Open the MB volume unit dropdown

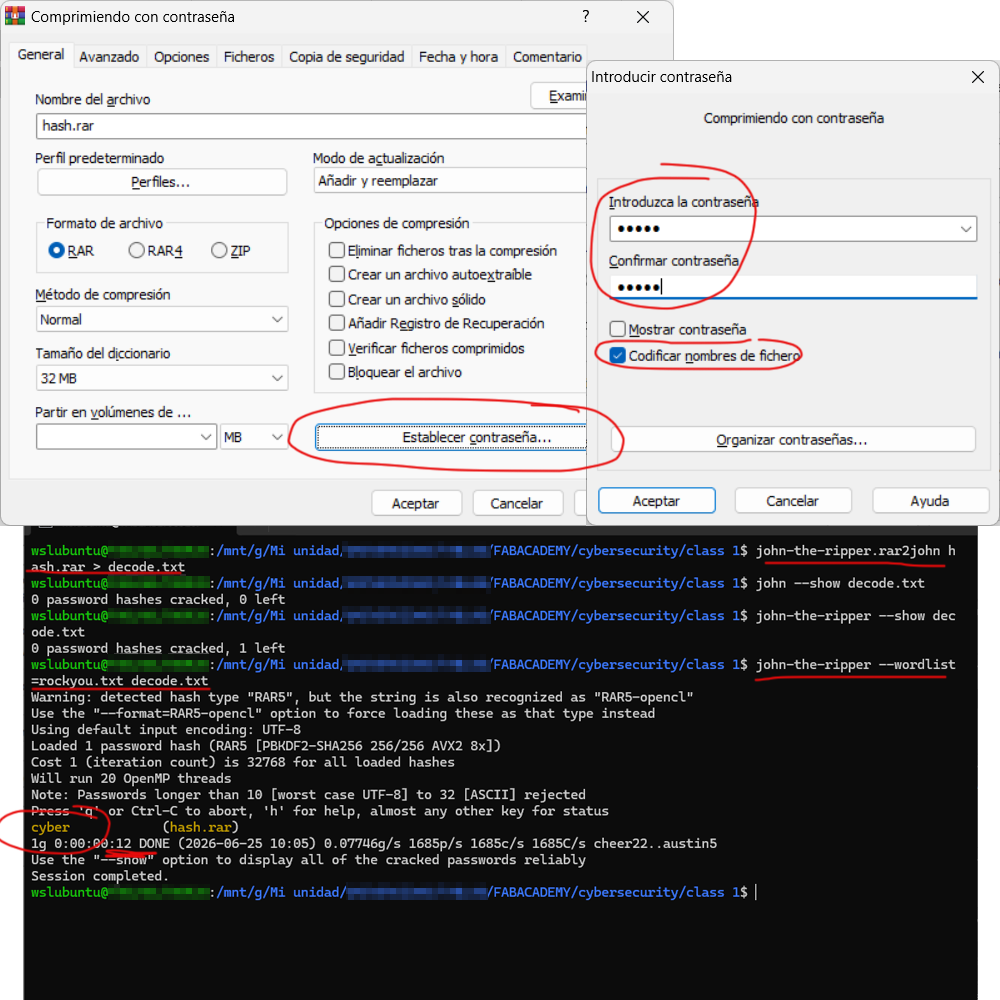pos(253,437)
